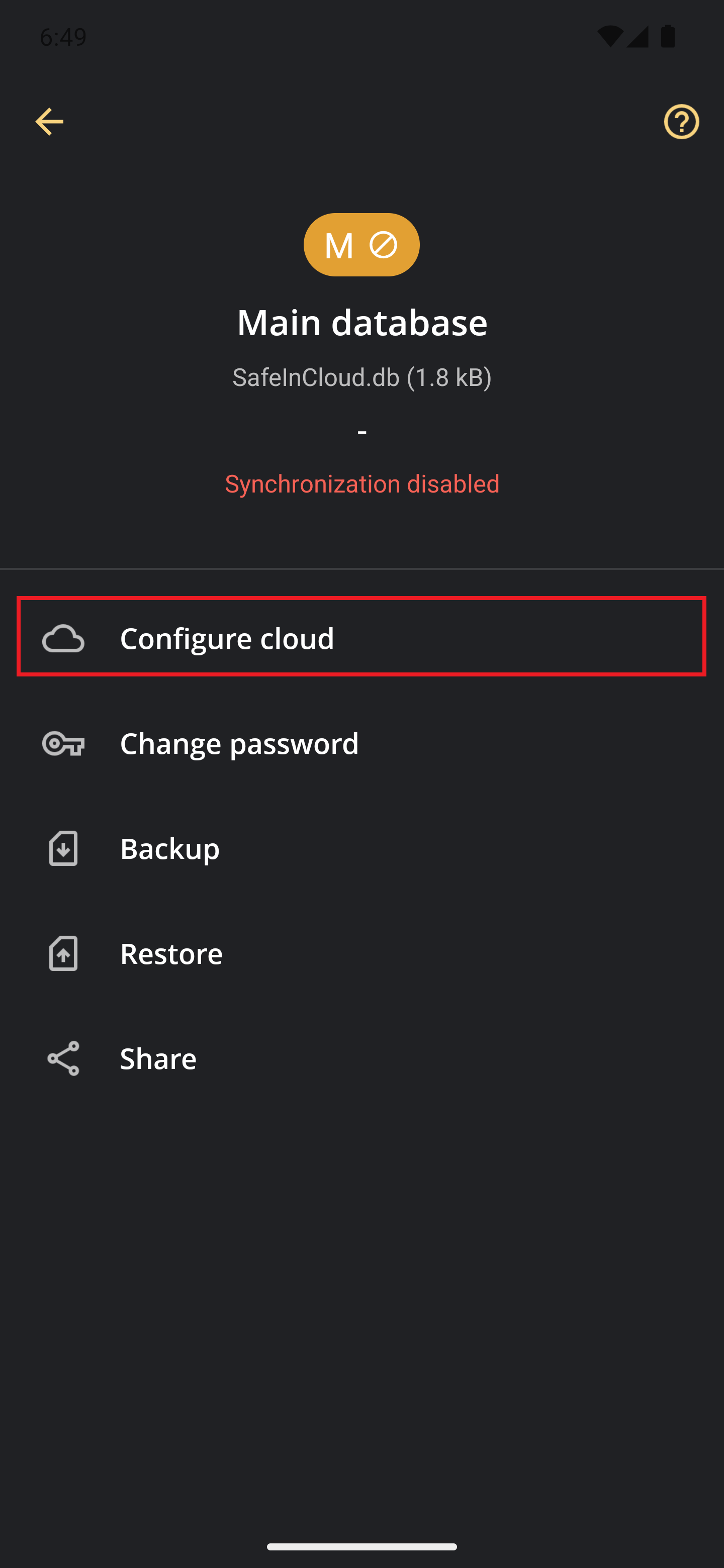Viewport: 724px width, 1568px height.
Task: Click the Backup download file icon
Action: tap(63, 848)
